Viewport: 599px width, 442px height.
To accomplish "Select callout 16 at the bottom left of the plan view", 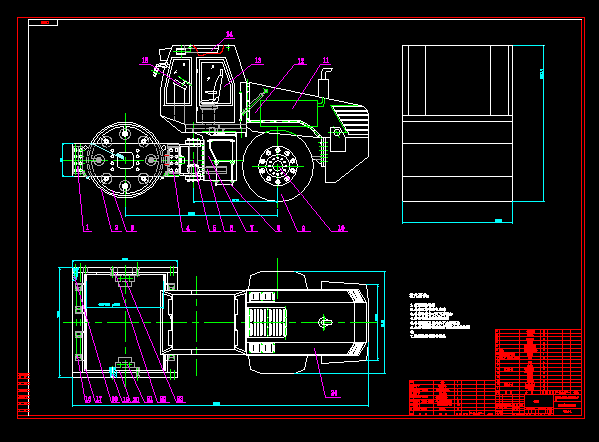I will pos(87,400).
